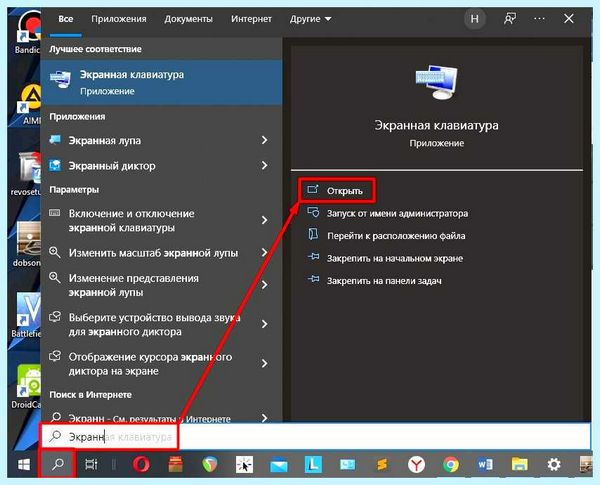Click Перейти к расположению файла
Viewport: 600px width, 485px height.
pos(386,236)
